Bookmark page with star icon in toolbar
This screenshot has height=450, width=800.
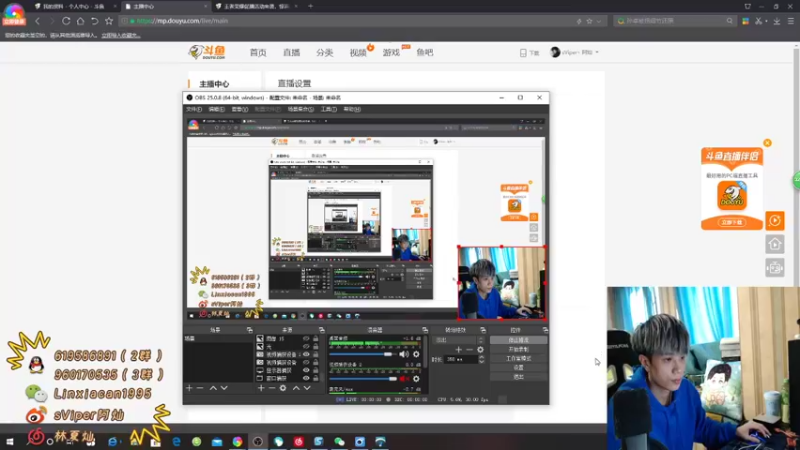[x=109, y=21]
